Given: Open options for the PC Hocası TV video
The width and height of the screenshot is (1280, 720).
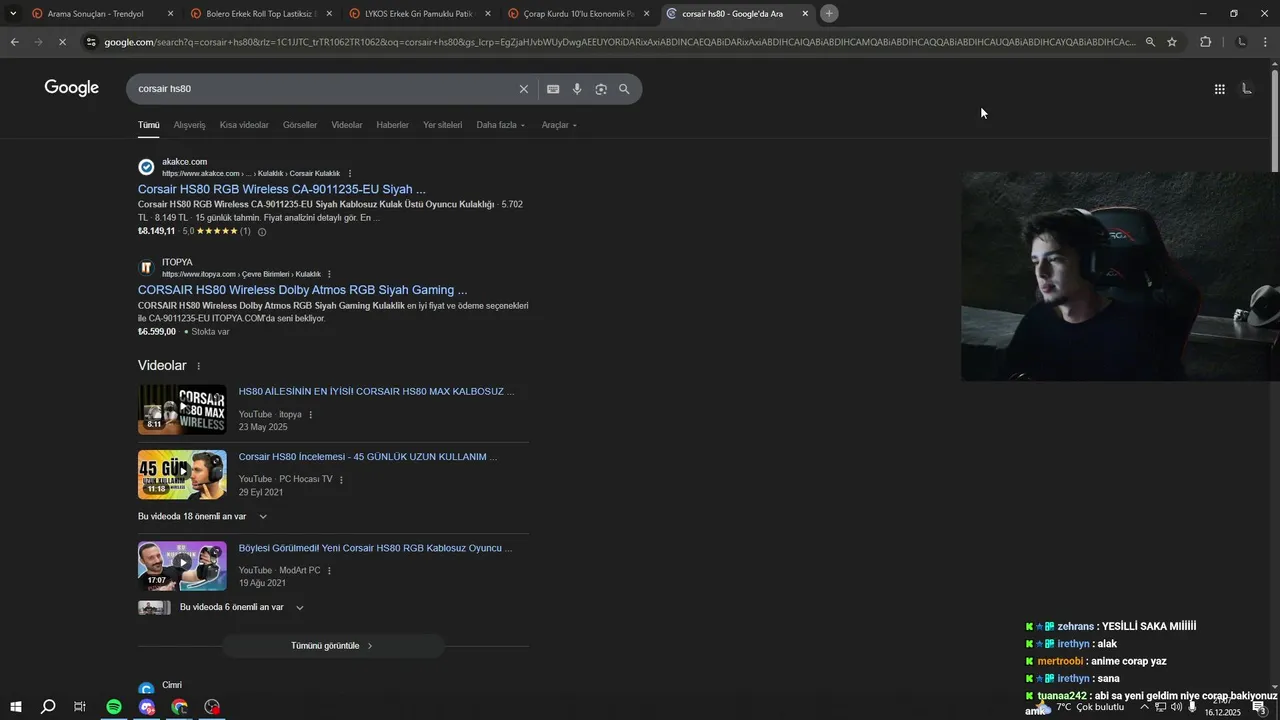Looking at the screenshot, I should pyautogui.click(x=341, y=479).
